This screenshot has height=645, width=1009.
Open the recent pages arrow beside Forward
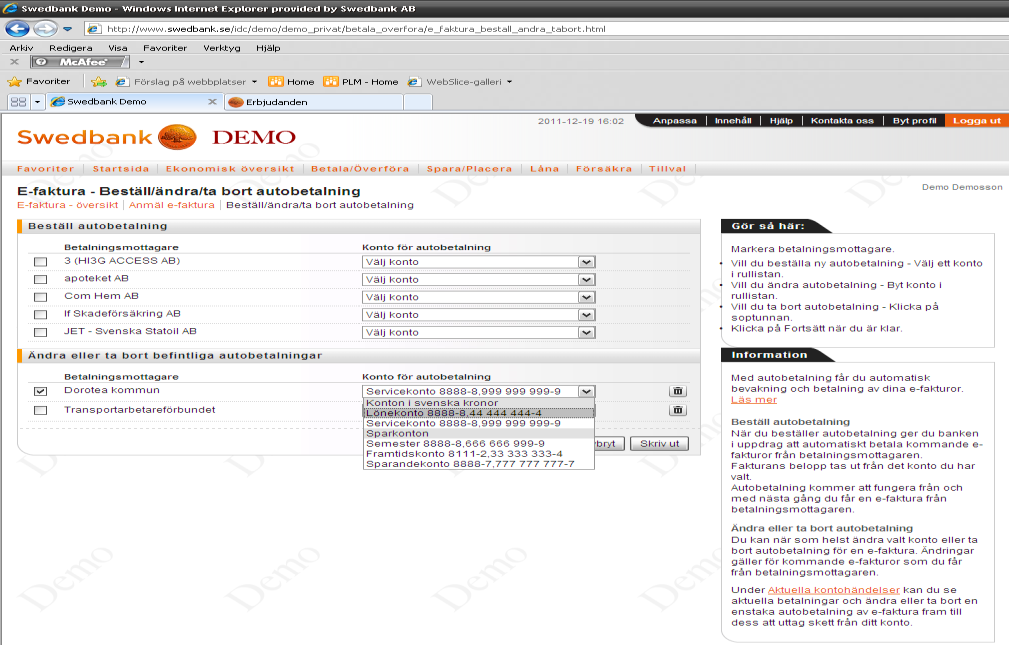point(68,29)
